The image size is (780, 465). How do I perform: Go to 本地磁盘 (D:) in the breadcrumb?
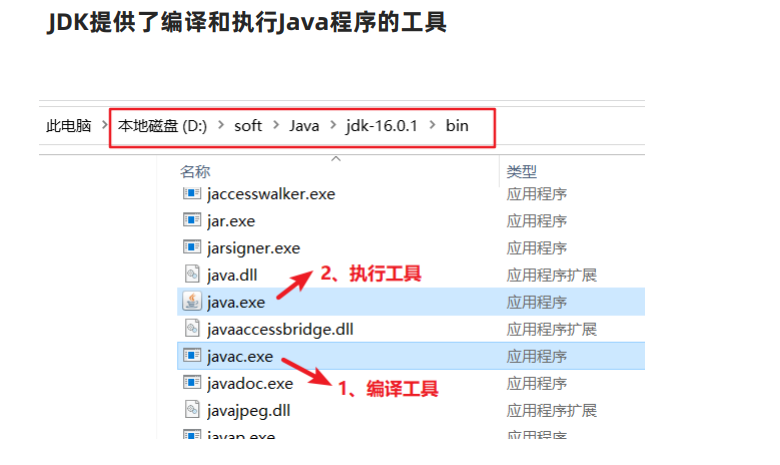162,126
